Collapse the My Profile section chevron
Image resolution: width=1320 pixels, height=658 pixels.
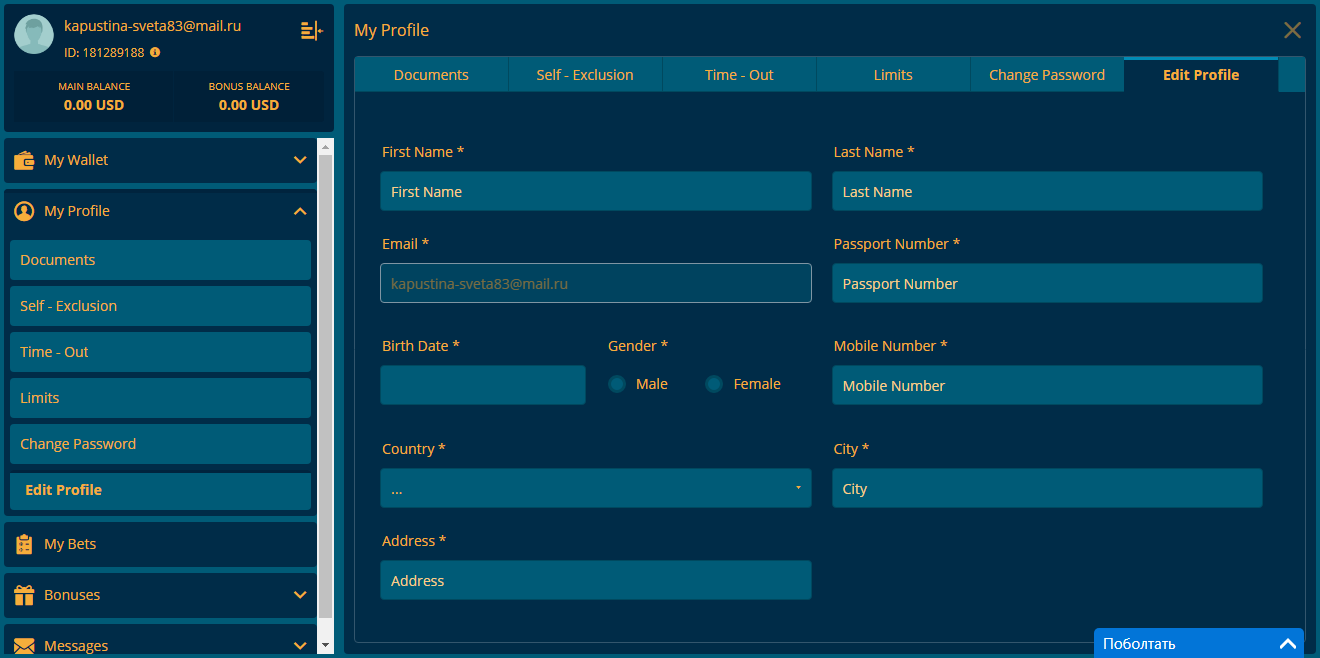point(300,211)
